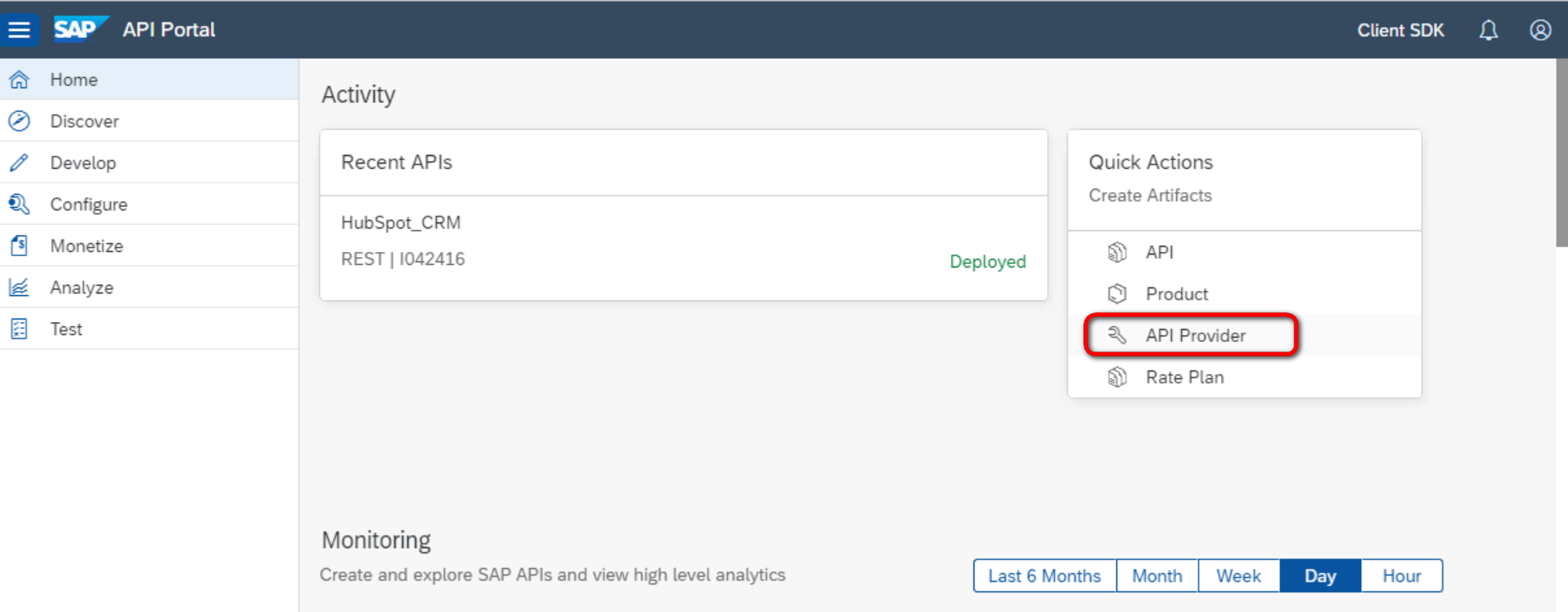This screenshot has width=1568, height=612.
Task: Select the Test section icon
Action: (19, 328)
